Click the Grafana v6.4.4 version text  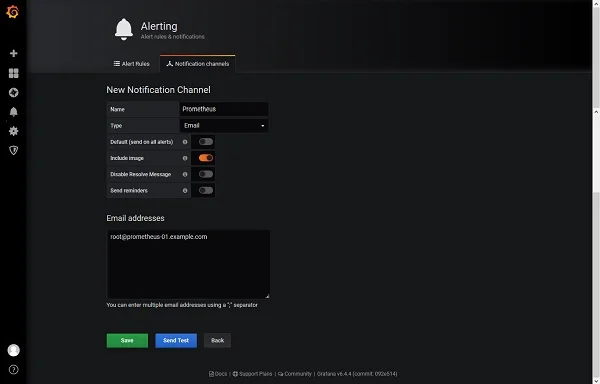click(x=357, y=374)
